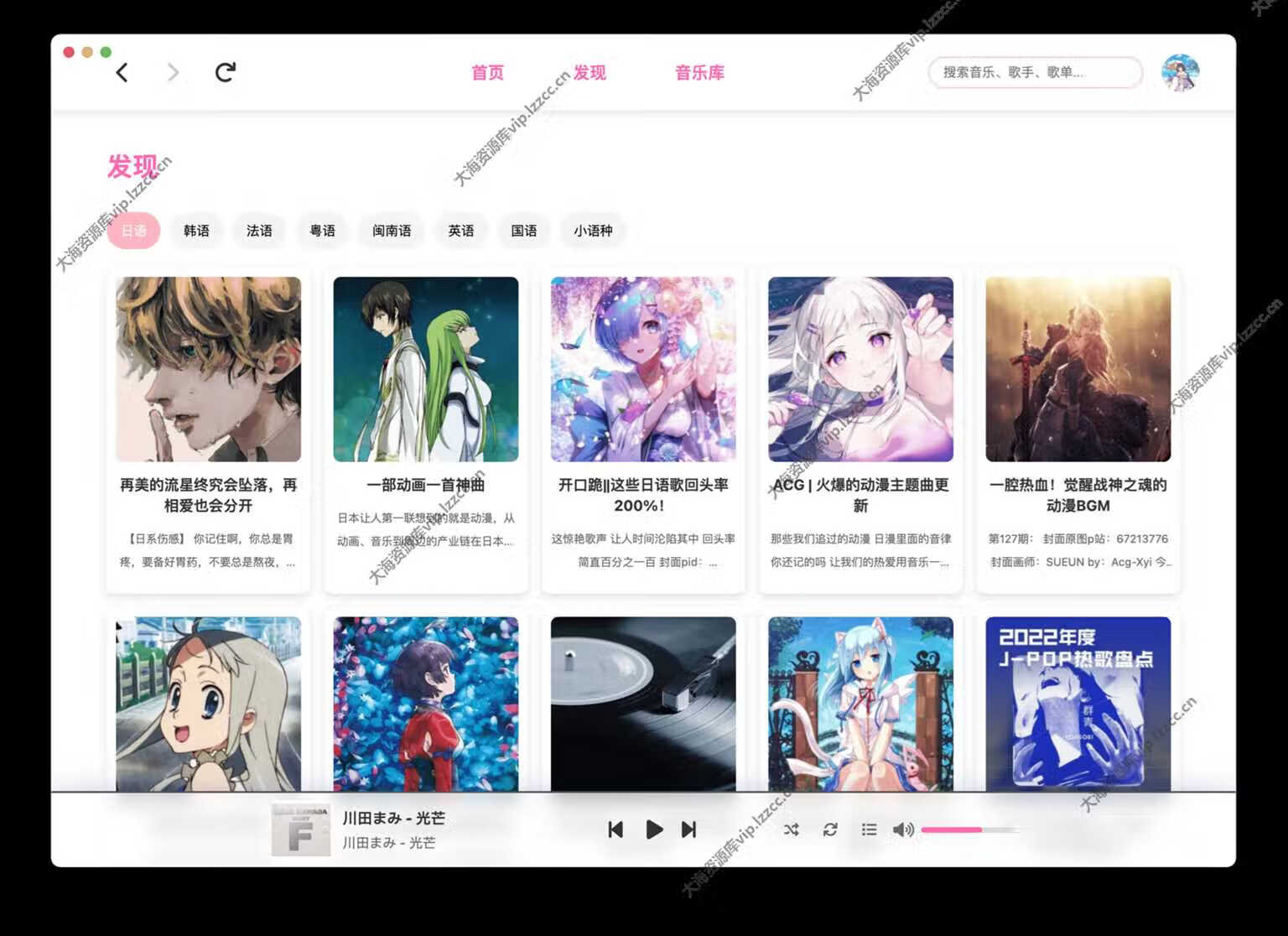Open the 音乐库 tab
The height and width of the screenshot is (936, 1288).
699,73
